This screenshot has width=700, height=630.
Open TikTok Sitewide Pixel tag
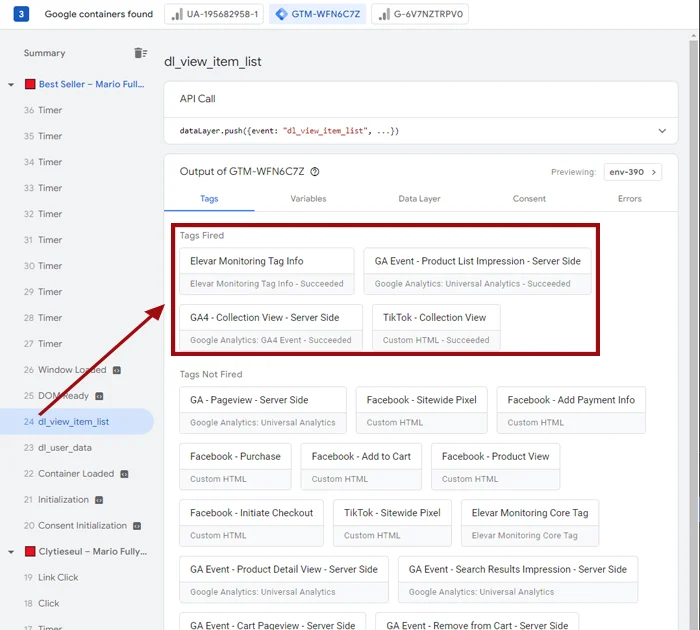[x=392, y=523]
